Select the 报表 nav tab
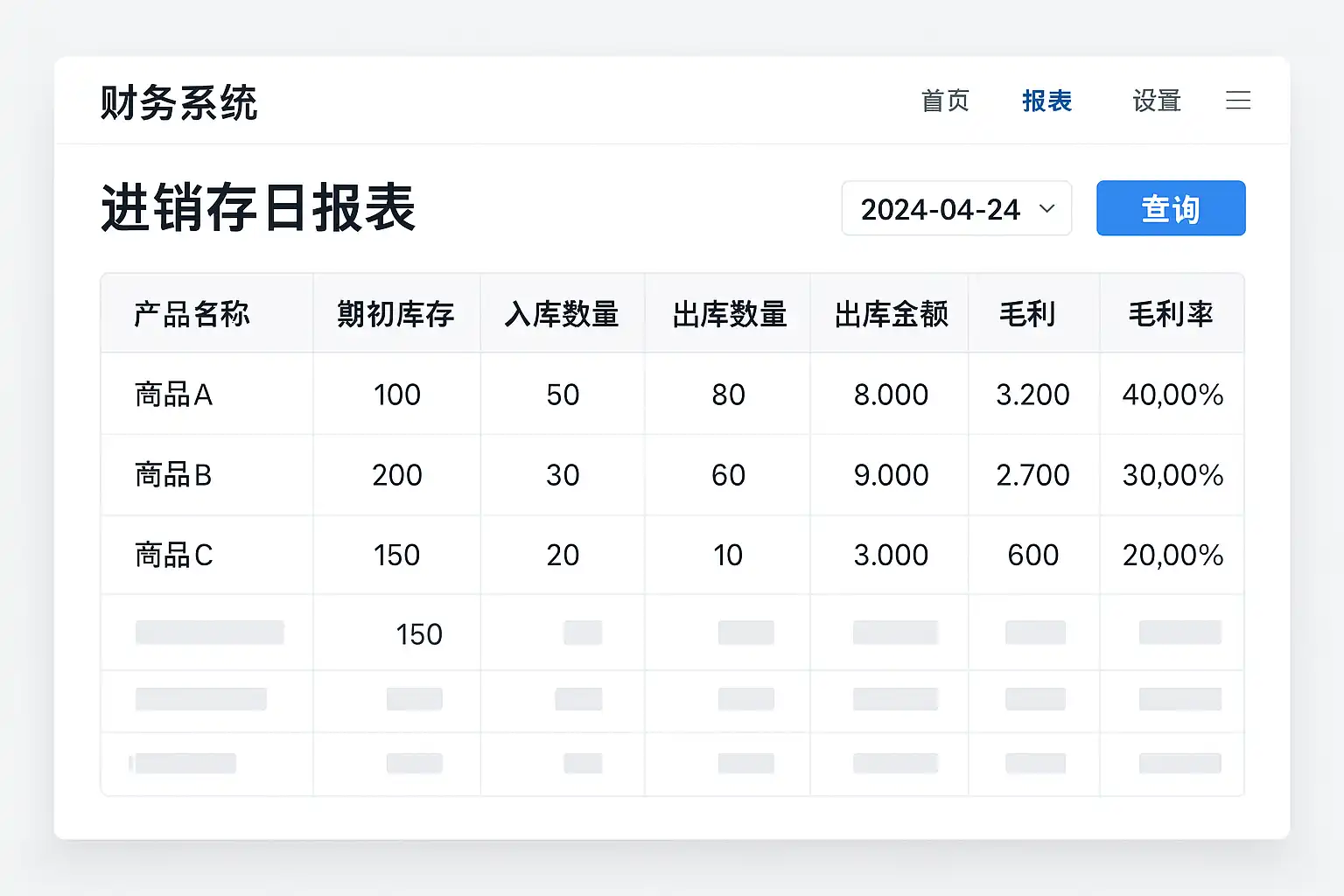This screenshot has height=896, width=1344. pyautogui.click(x=1046, y=101)
